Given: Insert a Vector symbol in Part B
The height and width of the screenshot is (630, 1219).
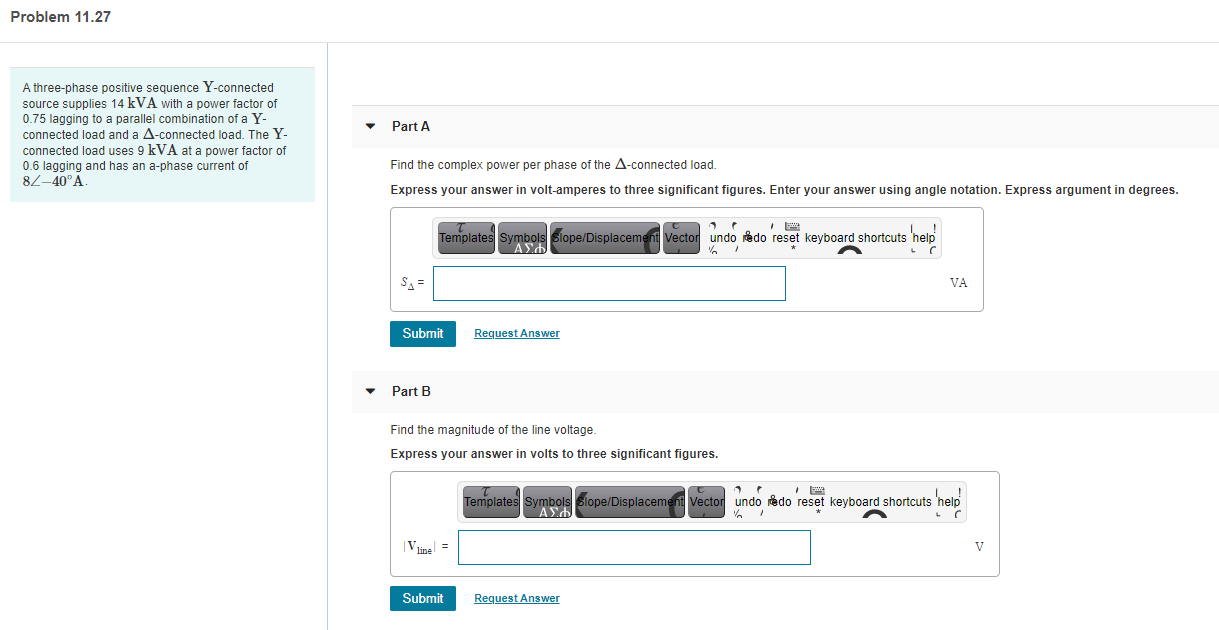Looking at the screenshot, I should click(706, 502).
